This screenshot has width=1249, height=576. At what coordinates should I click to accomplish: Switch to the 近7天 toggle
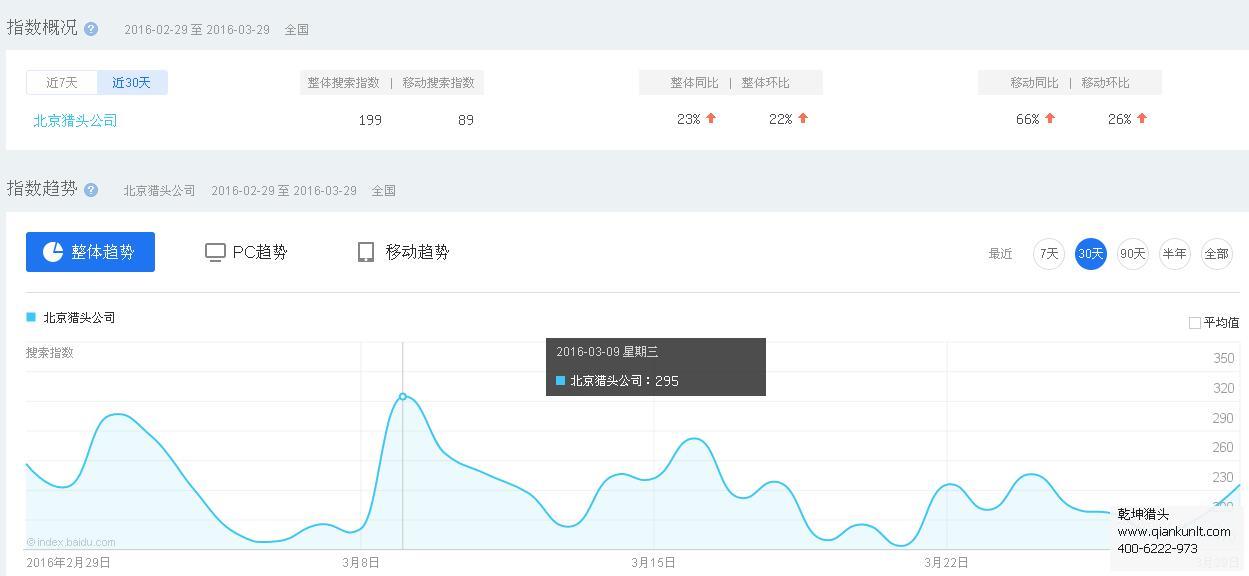pos(61,83)
